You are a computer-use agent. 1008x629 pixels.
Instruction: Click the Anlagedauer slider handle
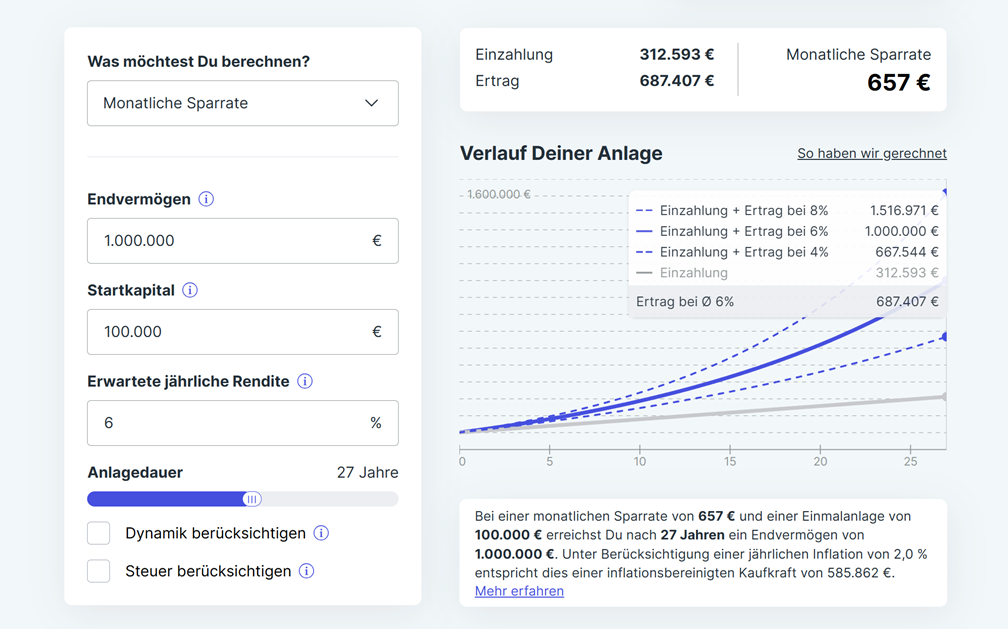pyautogui.click(x=252, y=499)
